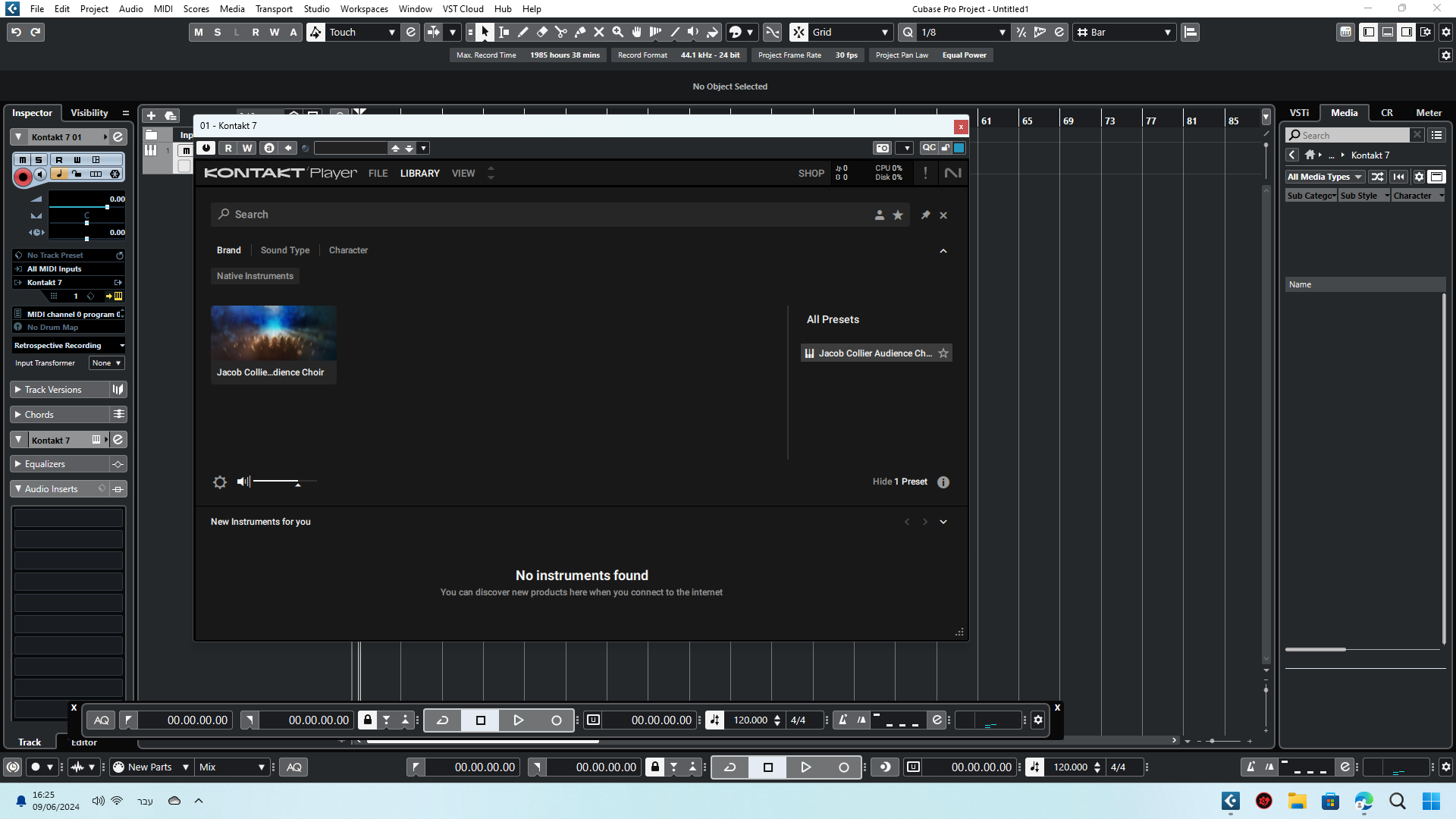Click the Undo arrow in toolbar
The height and width of the screenshot is (819, 1456).
click(16, 32)
